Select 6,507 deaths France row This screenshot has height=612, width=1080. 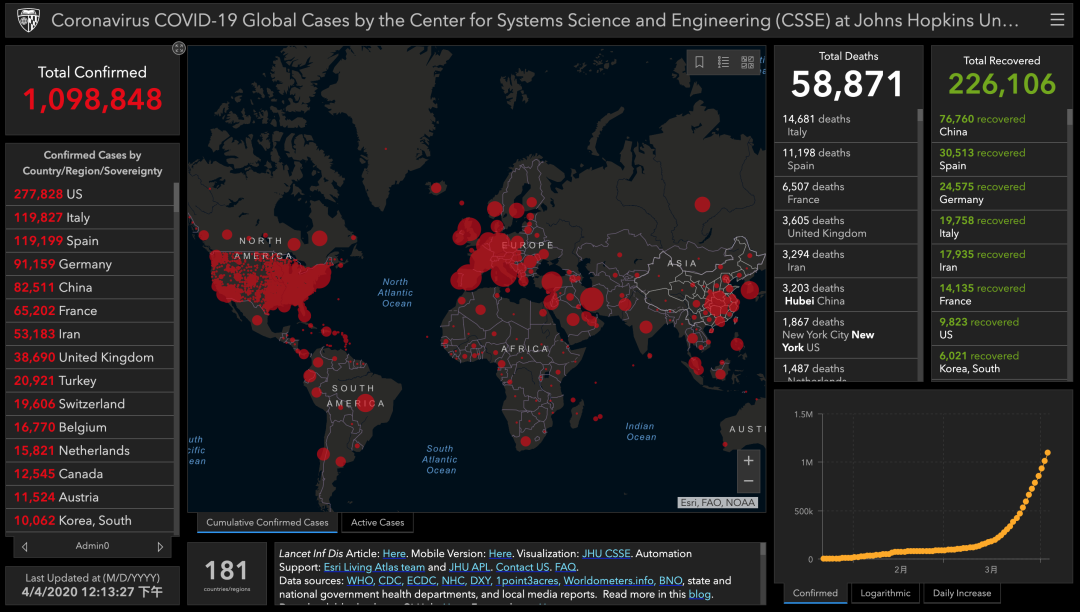tap(846, 193)
